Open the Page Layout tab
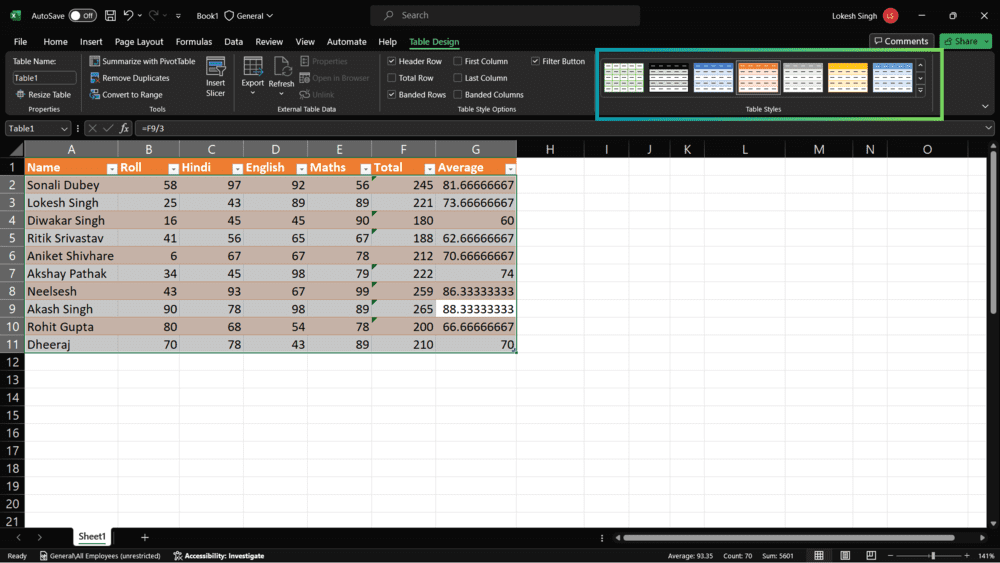The width and height of the screenshot is (1000, 563). pos(139,41)
